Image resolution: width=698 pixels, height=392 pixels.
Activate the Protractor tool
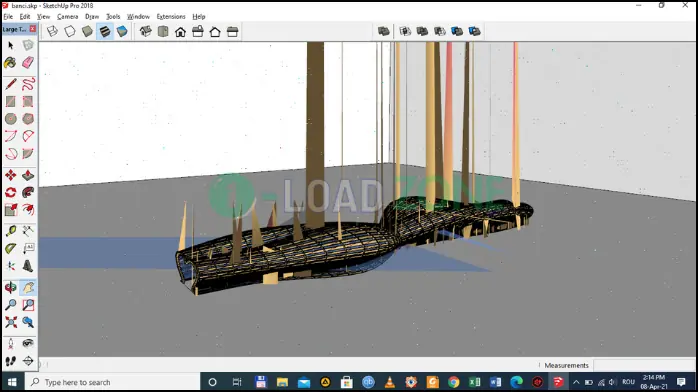click(x=11, y=248)
